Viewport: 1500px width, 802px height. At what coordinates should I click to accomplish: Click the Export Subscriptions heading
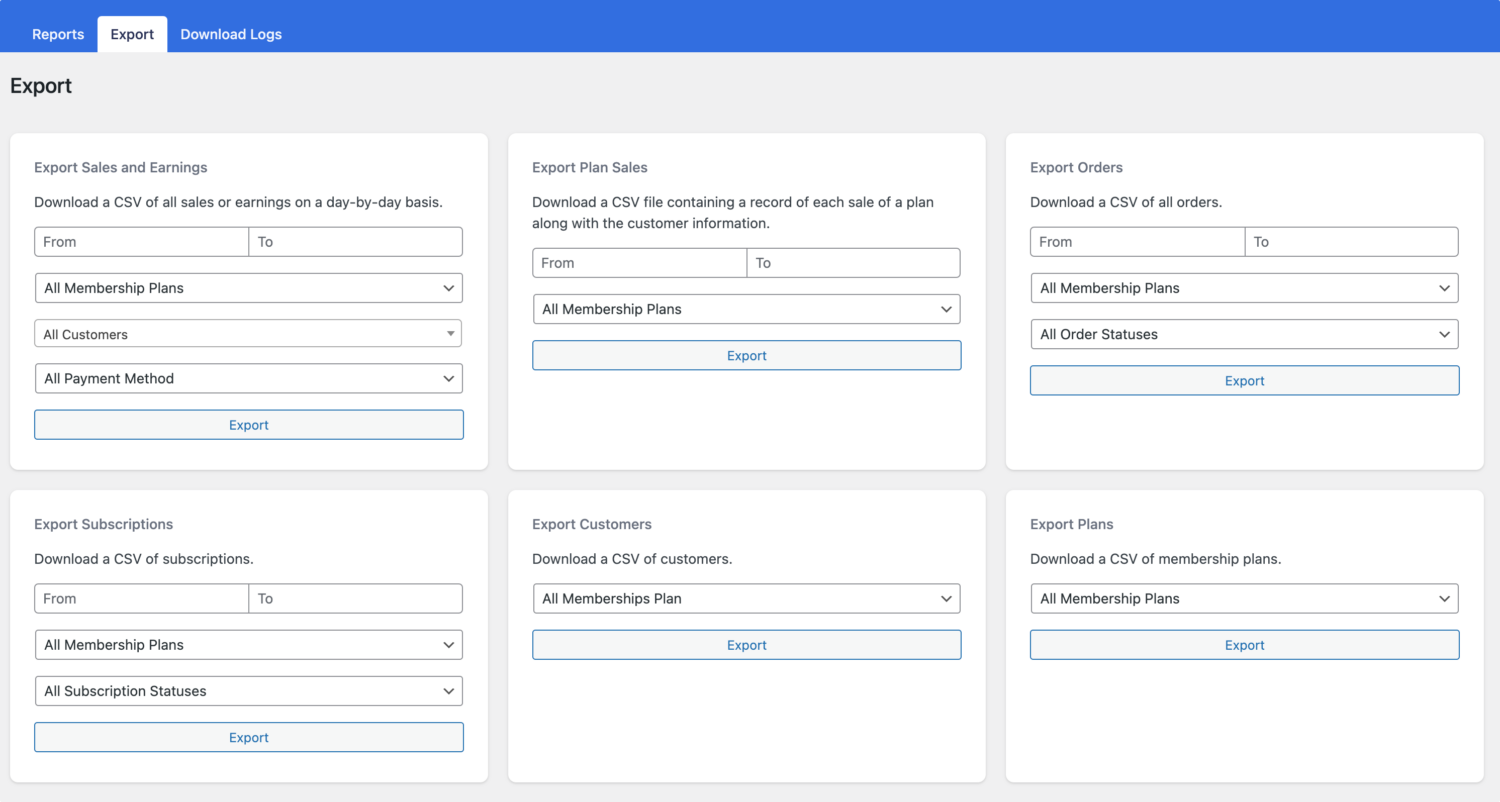(104, 525)
